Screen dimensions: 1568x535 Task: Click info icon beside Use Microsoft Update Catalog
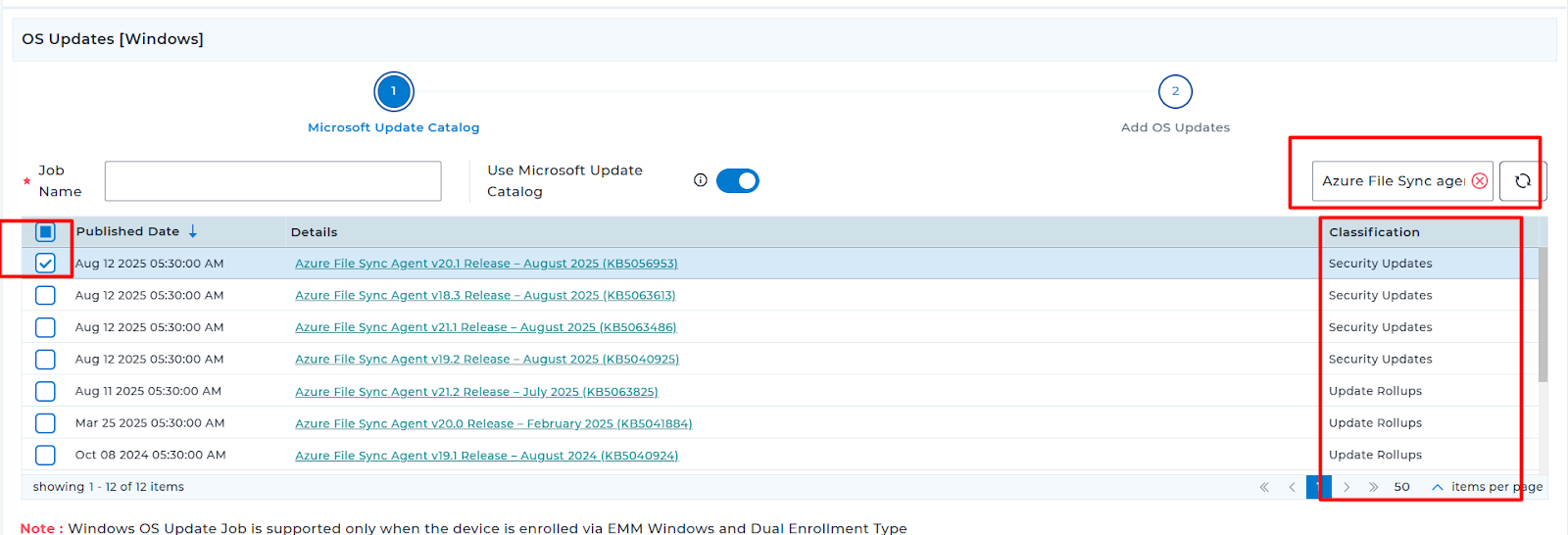coord(701,180)
